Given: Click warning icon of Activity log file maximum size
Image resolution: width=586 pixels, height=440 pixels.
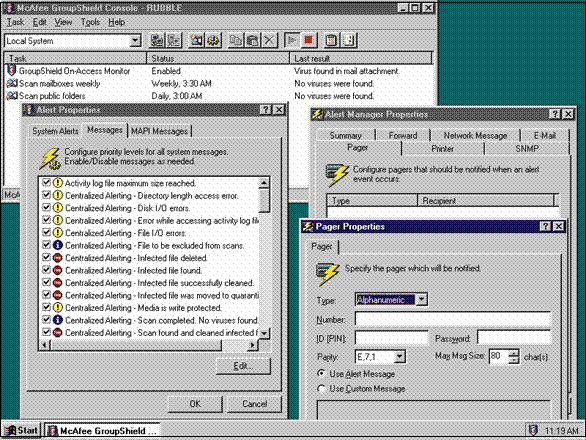Looking at the screenshot, I should pos(57,183).
